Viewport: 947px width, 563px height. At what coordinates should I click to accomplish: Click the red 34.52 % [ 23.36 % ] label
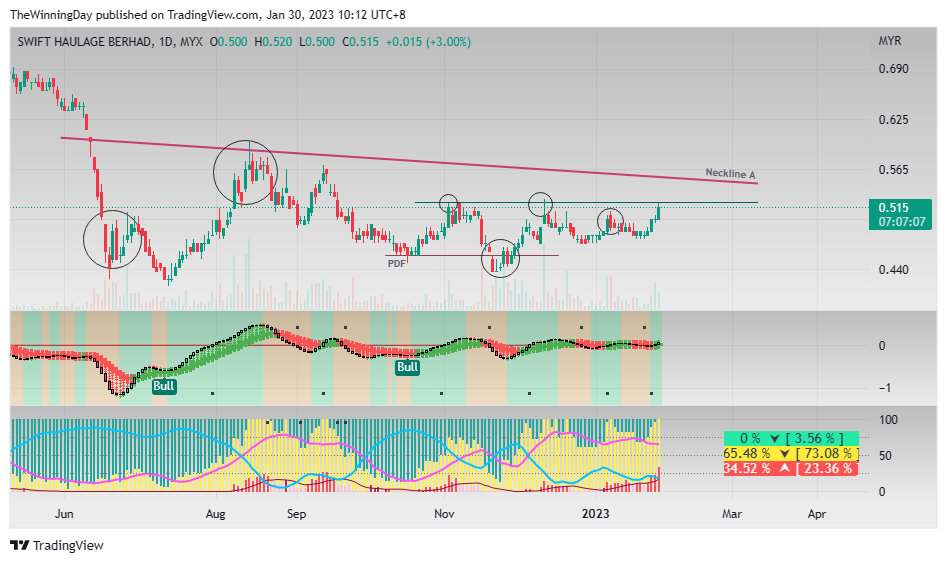point(791,468)
